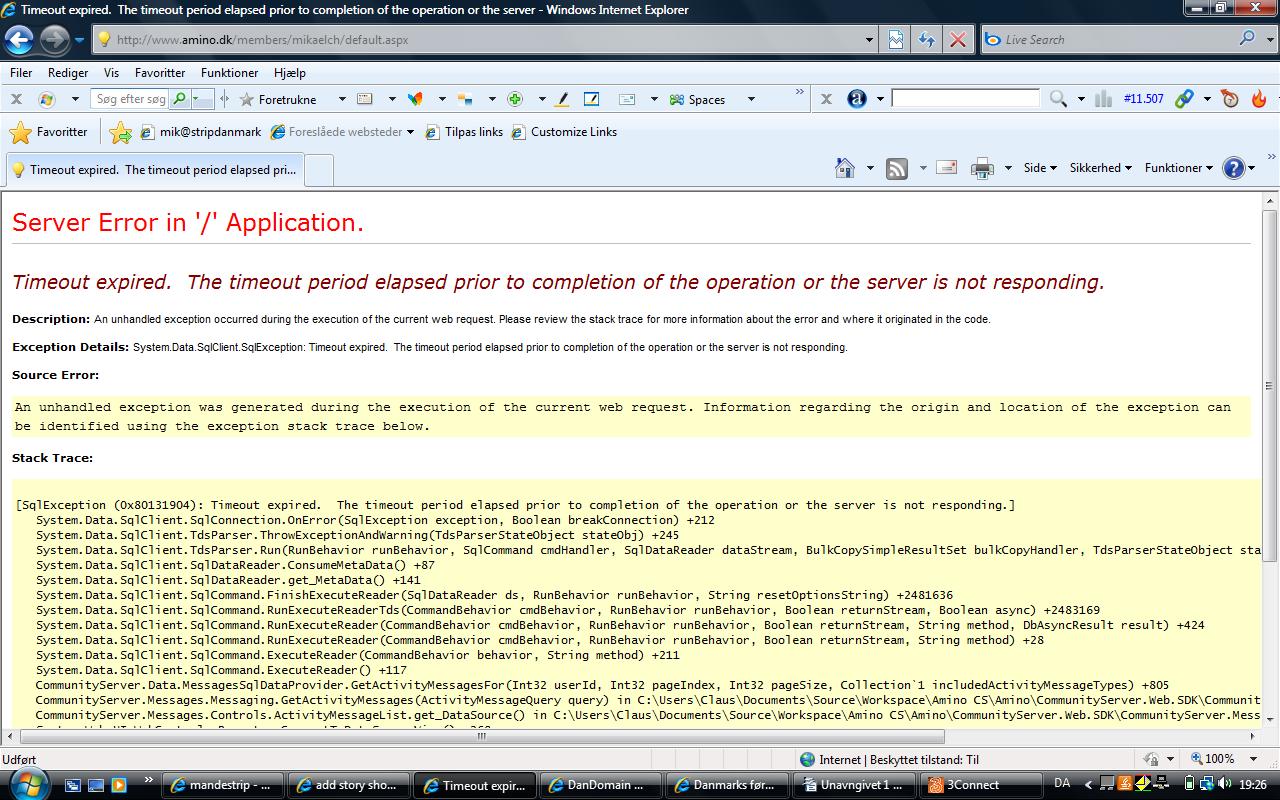Click the blog note toolbar icon

coord(591,99)
